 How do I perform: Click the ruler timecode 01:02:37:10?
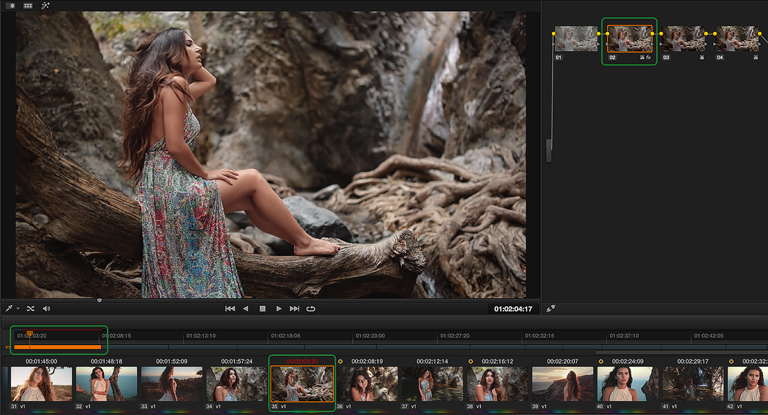click(624, 336)
